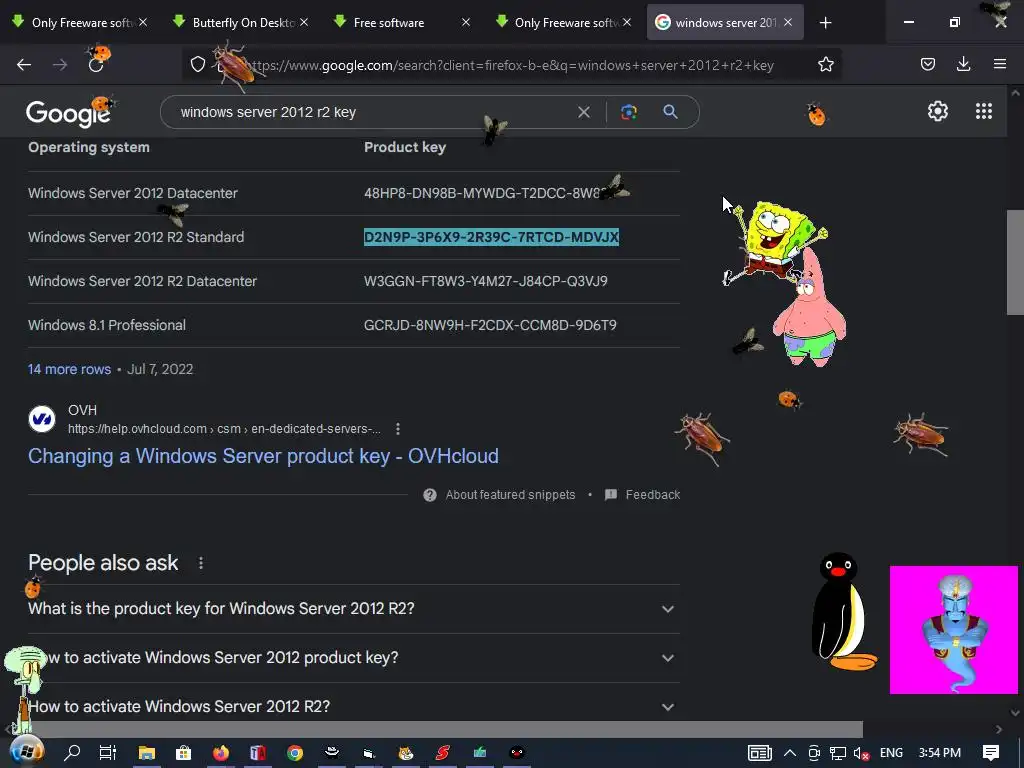Open Task View on taskbar
The width and height of the screenshot is (1024, 768).
pos(108,752)
